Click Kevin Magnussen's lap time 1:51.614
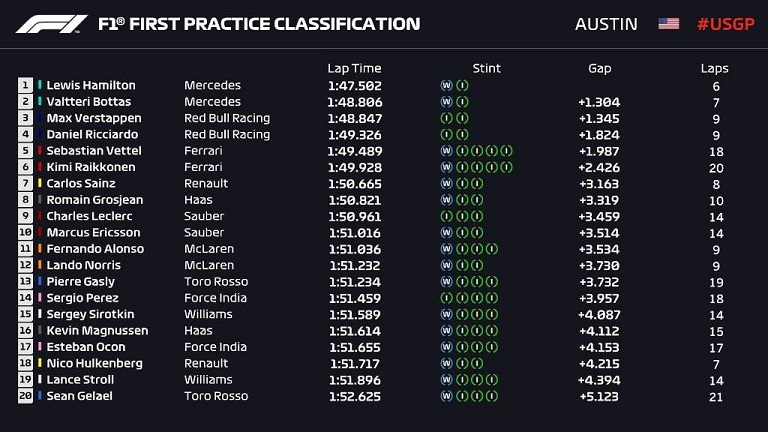 point(355,331)
